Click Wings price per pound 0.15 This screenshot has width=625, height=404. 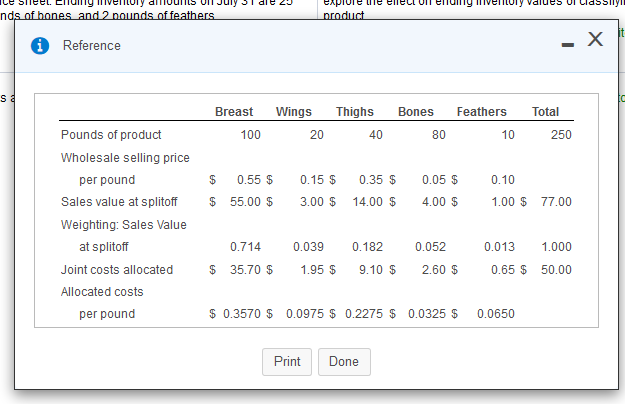point(312,180)
